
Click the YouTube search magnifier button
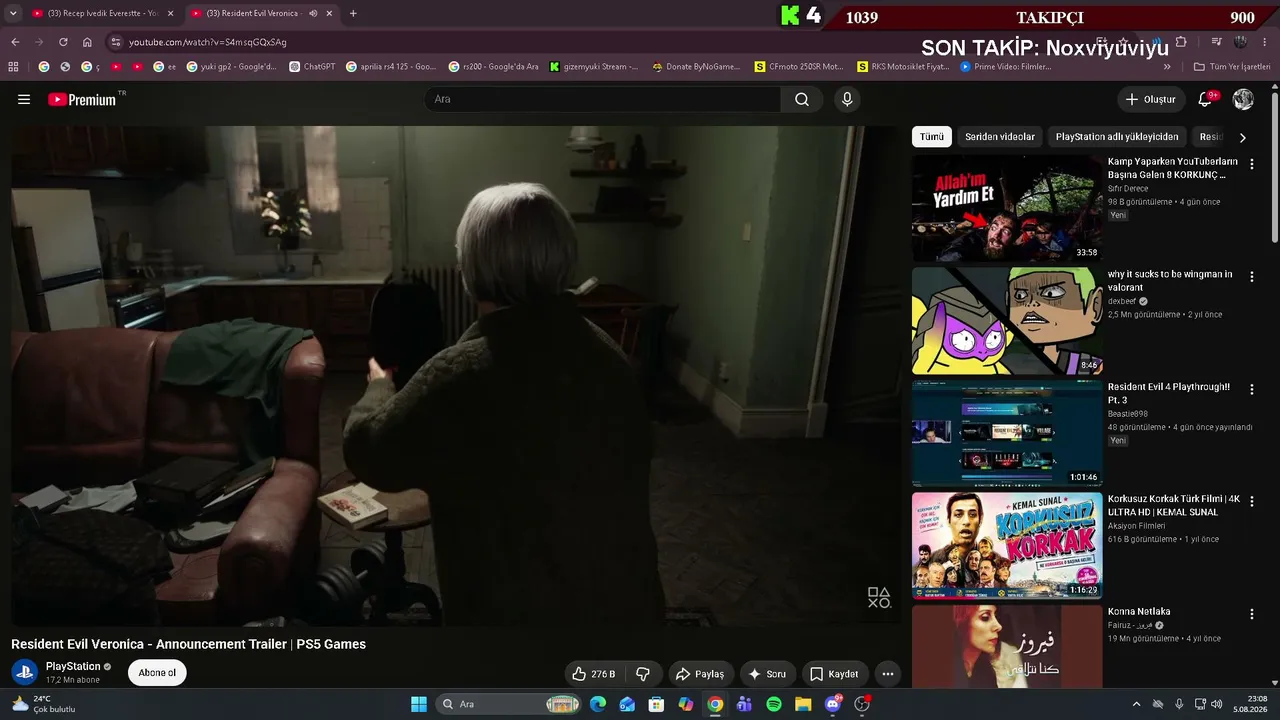(x=802, y=99)
